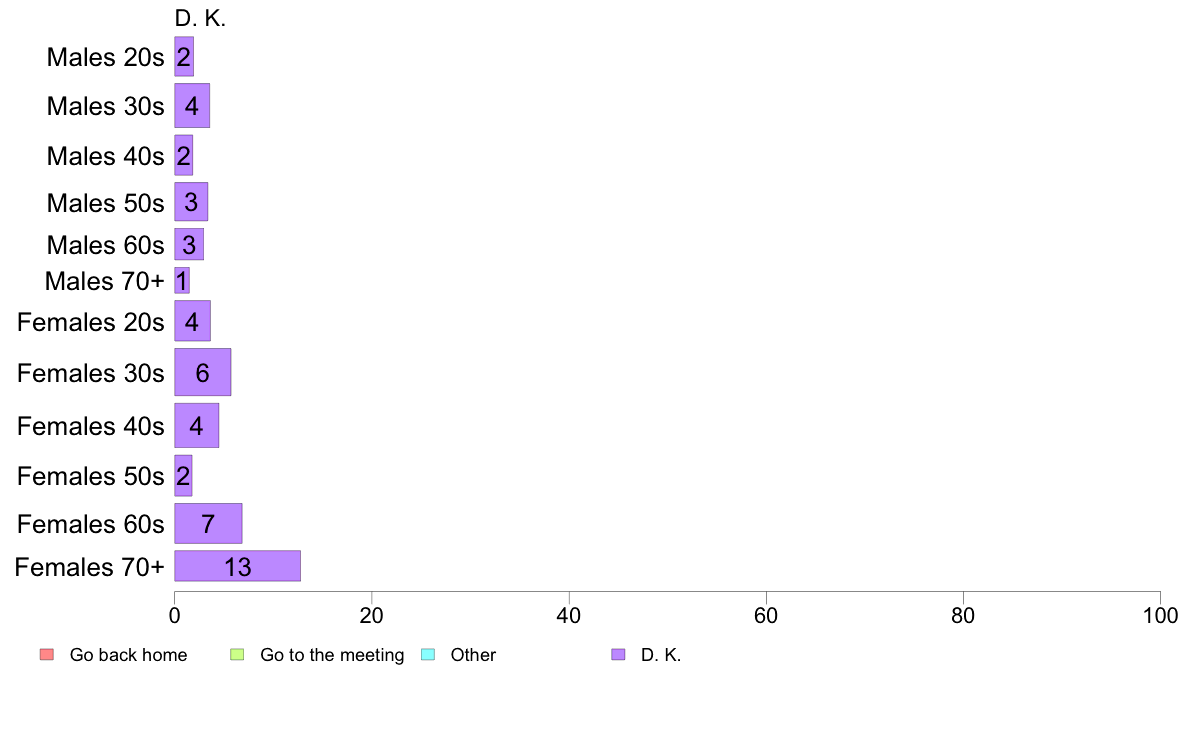Click the Females 20s category label
The width and height of the screenshot is (1188, 736).
pyautogui.click(x=91, y=322)
